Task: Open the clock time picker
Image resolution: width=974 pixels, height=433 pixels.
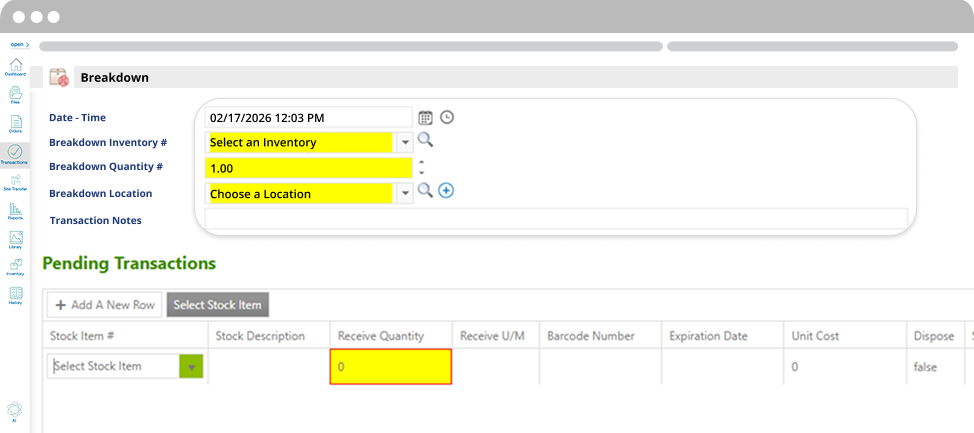Action: click(x=447, y=117)
